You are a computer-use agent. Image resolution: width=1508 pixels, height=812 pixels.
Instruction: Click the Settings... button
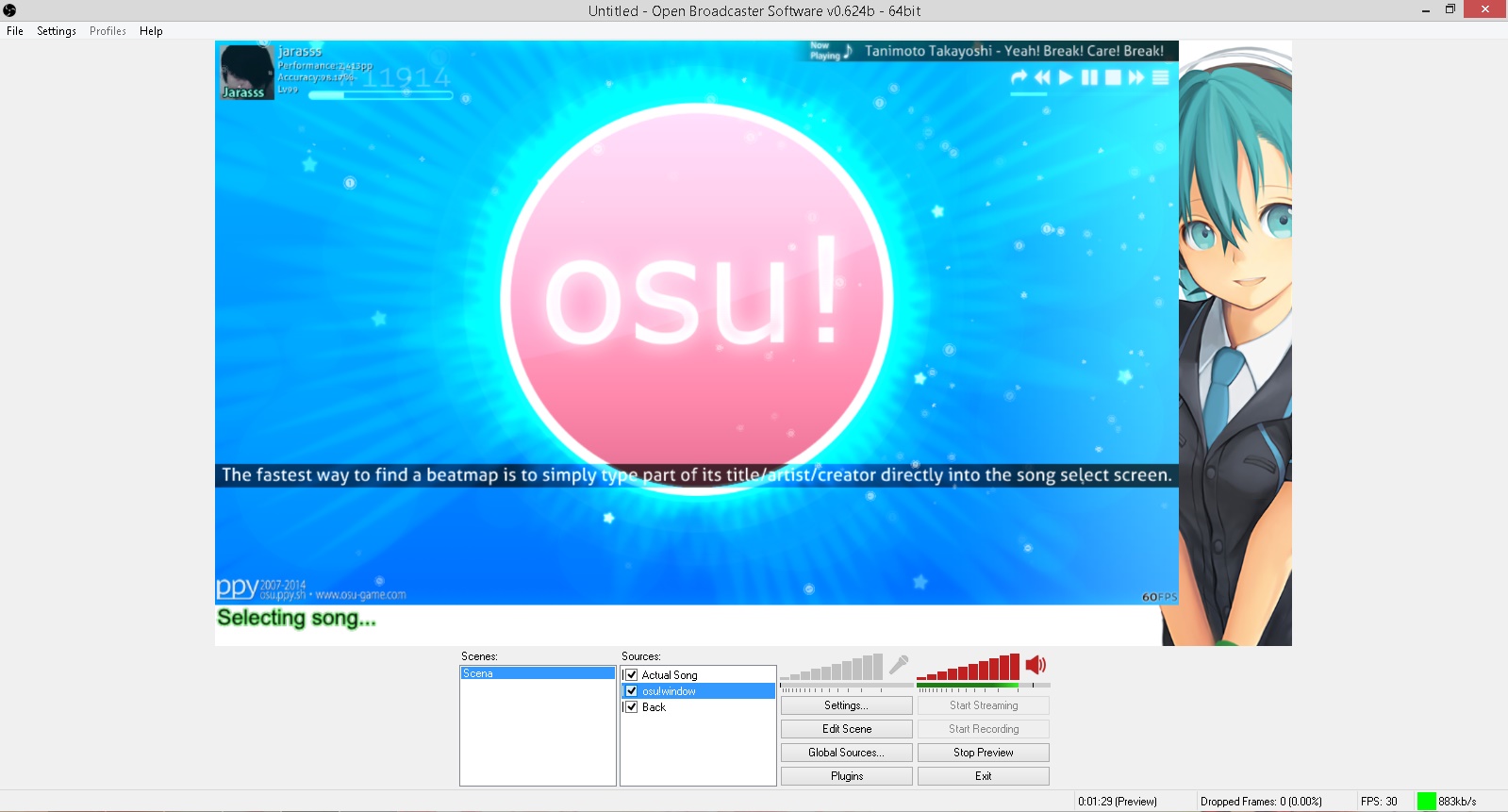coord(847,705)
